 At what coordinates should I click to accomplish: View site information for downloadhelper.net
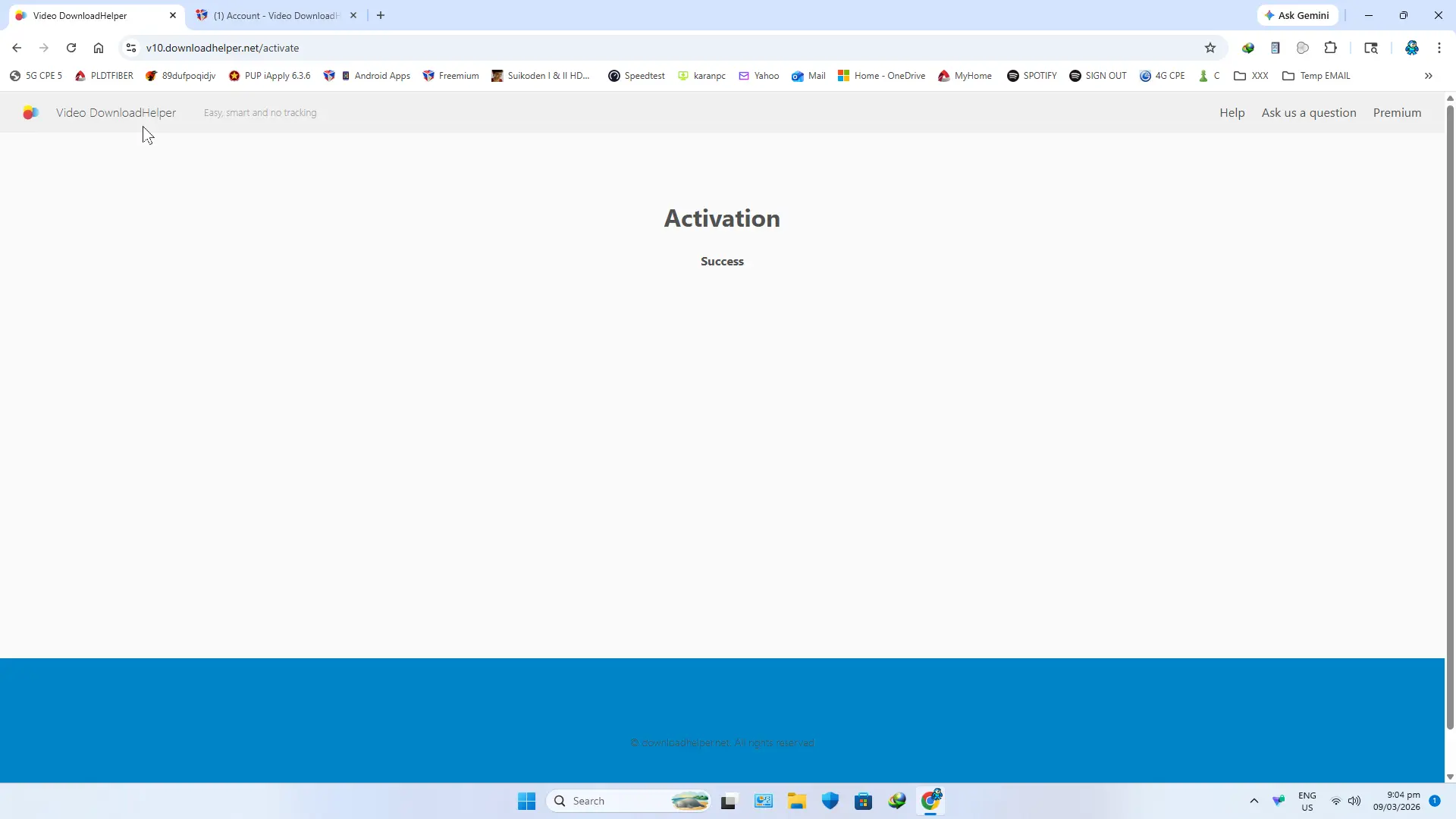(x=131, y=48)
